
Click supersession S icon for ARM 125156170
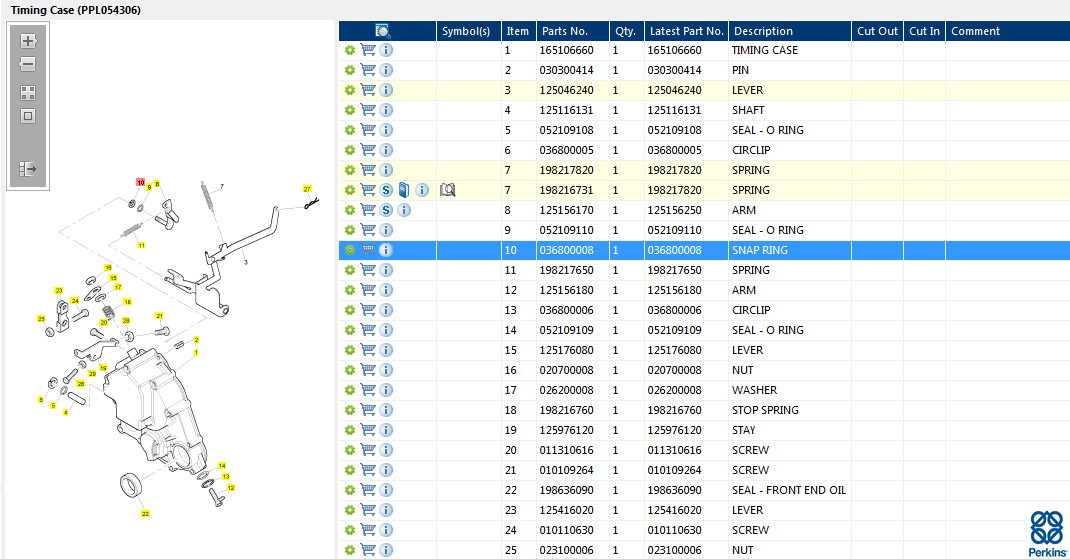tap(386, 210)
